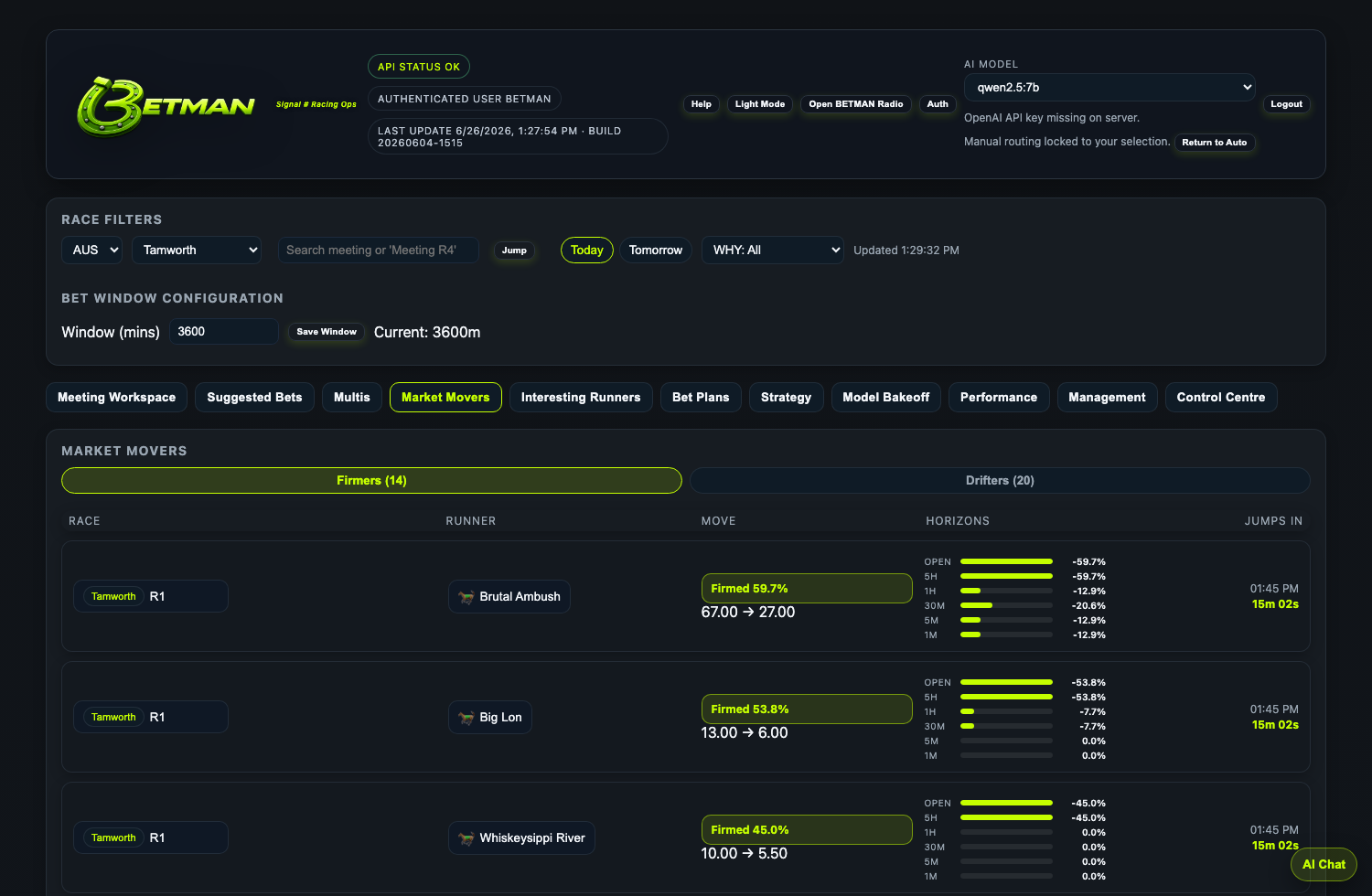The width and height of the screenshot is (1372, 896).
Task: Click the horse icon beside Brutal Ambush
Action: pos(466,597)
